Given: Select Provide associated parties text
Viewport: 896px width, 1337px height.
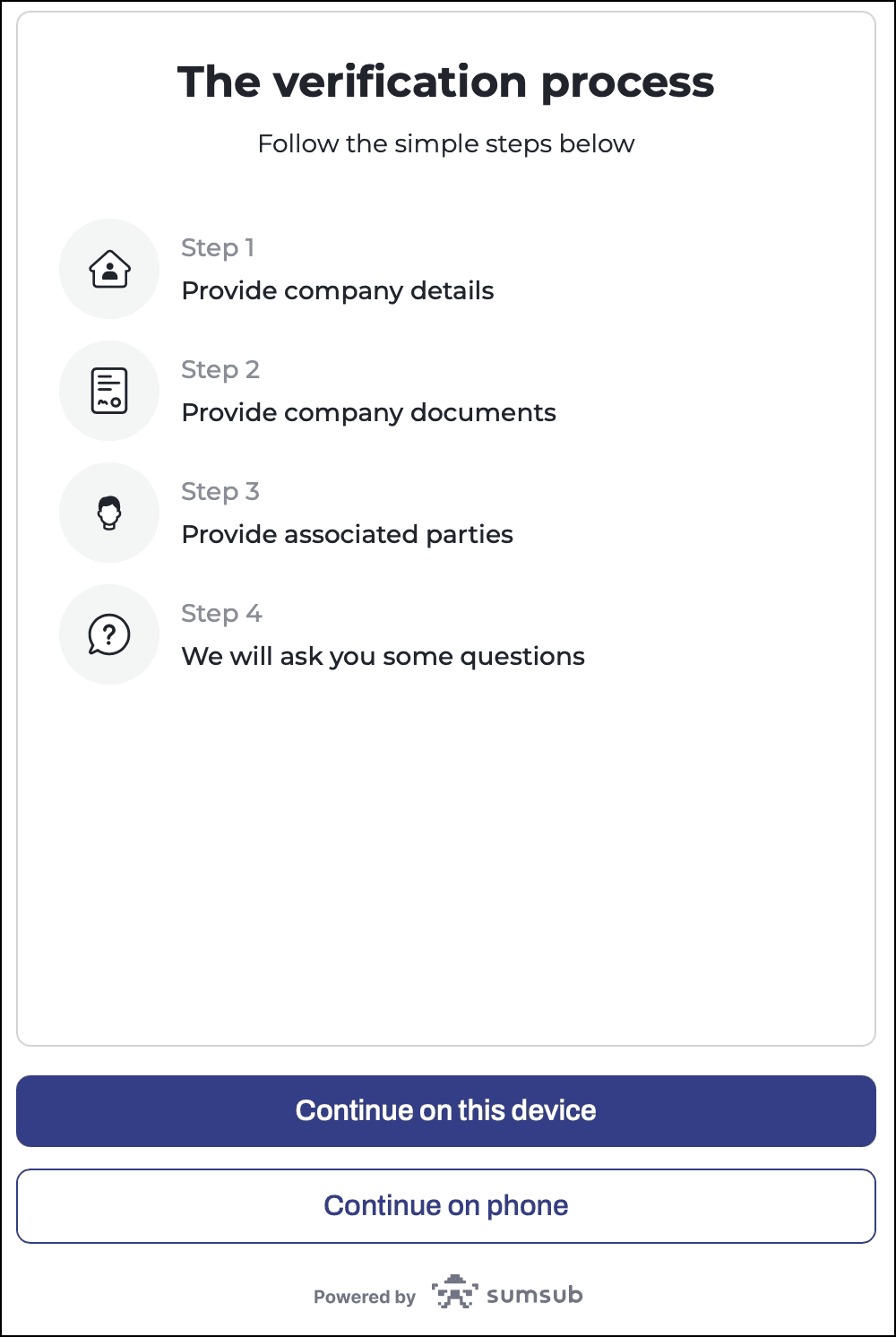Looking at the screenshot, I should [x=348, y=535].
